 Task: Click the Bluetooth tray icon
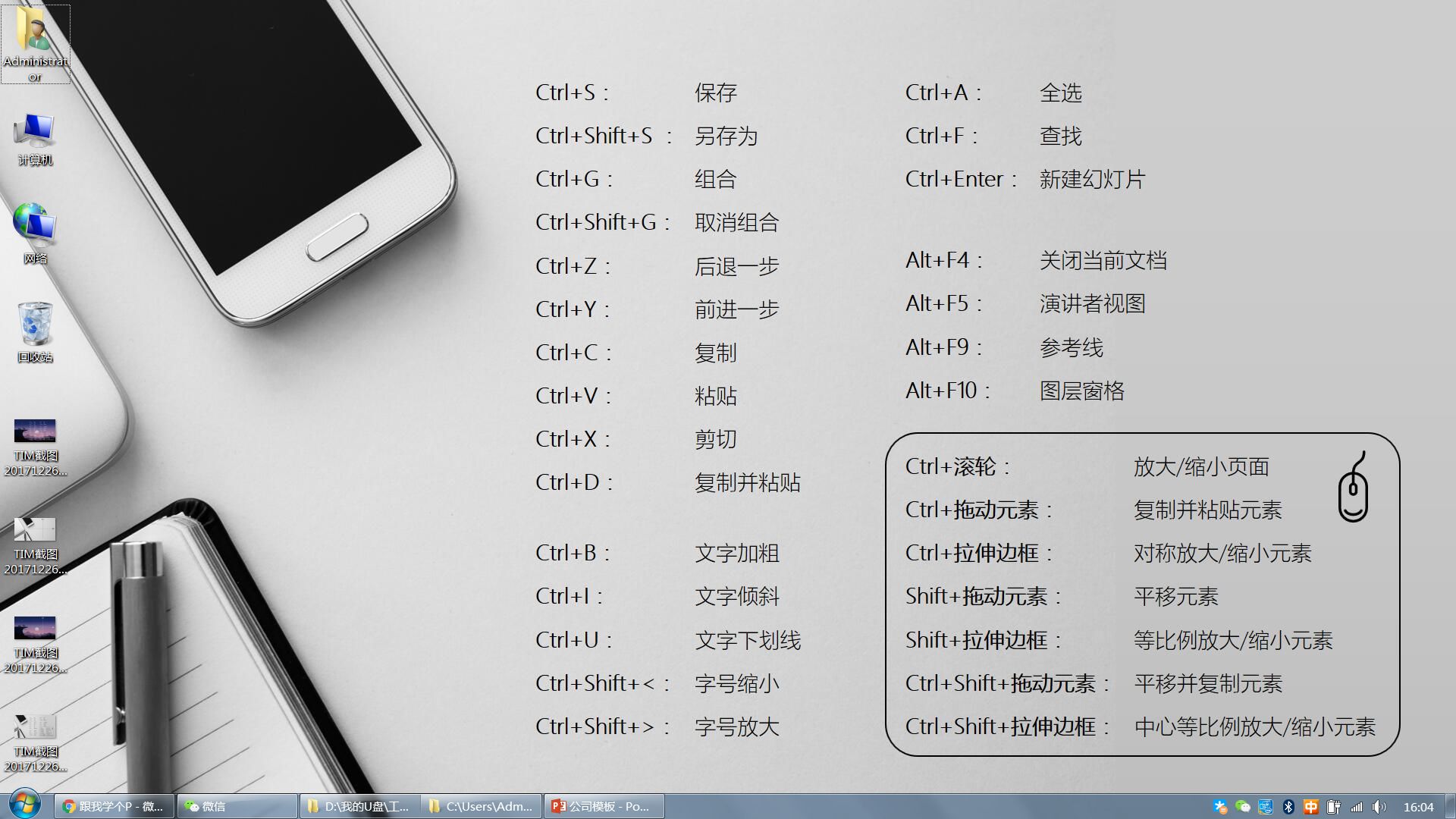tap(1288, 807)
